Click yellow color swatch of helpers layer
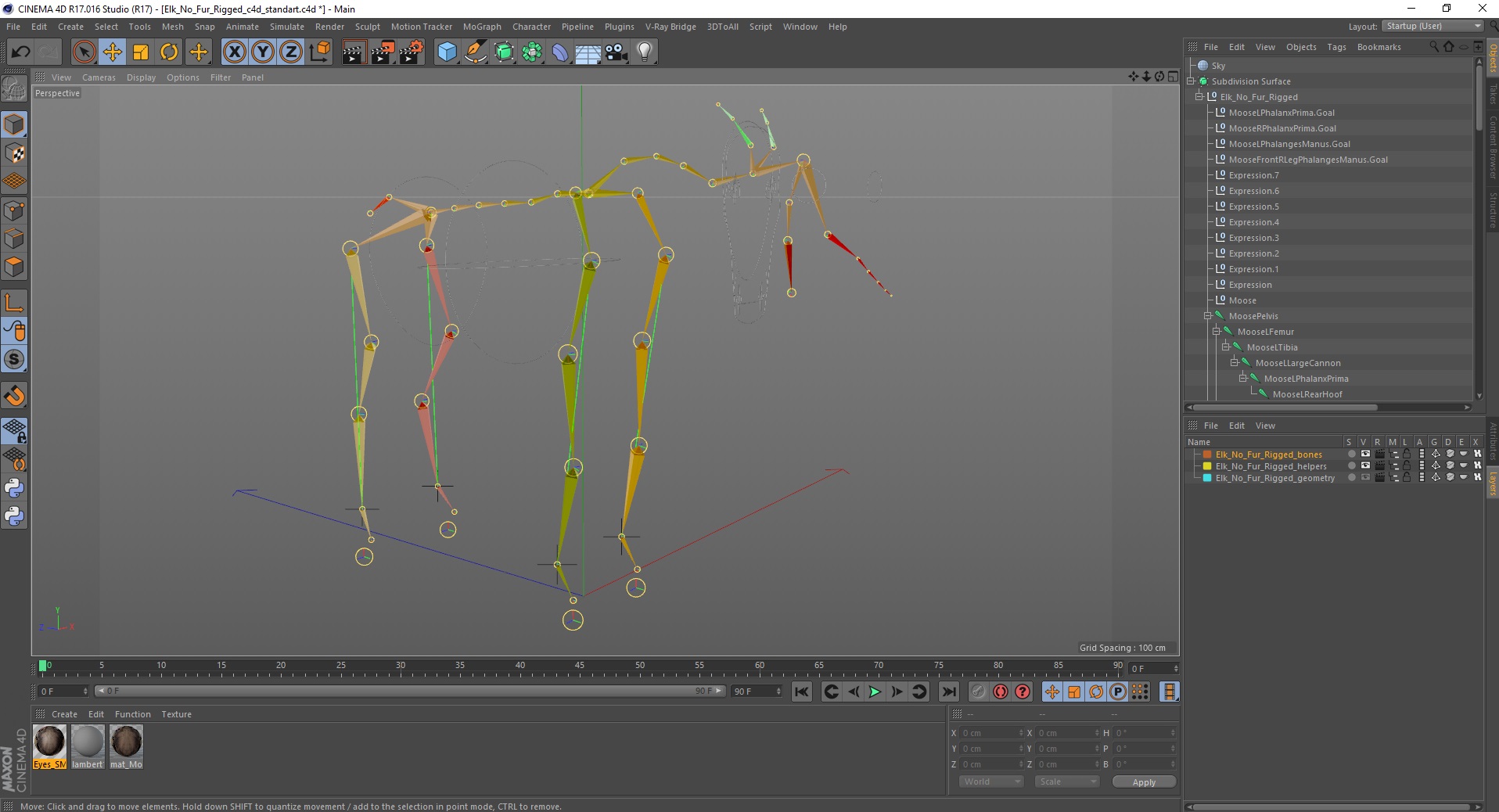This screenshot has width=1499, height=812. pos(1207,466)
